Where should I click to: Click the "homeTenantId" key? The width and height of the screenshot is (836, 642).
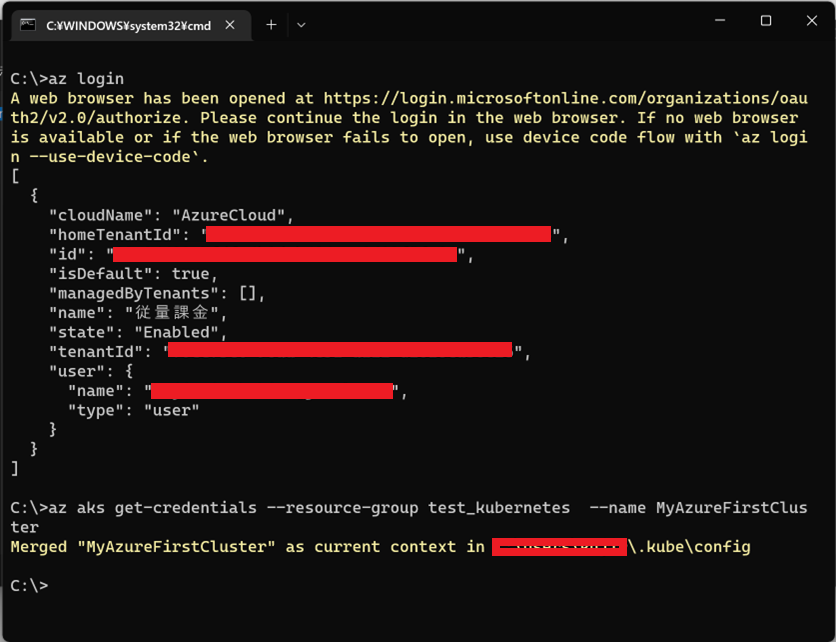click(x=115, y=235)
